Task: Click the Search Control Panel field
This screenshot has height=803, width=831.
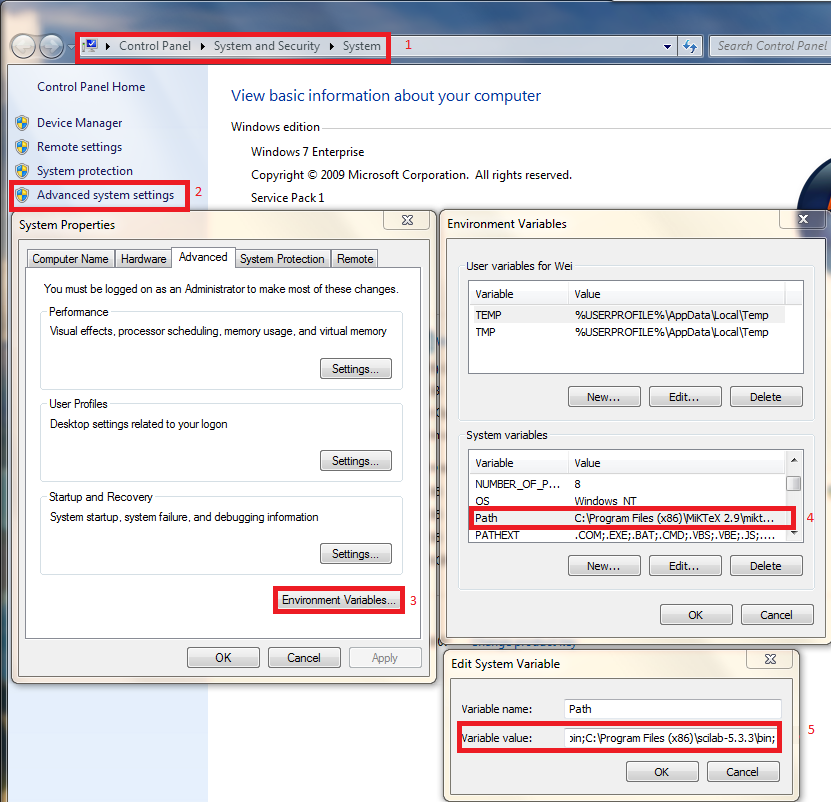Action: click(770, 46)
